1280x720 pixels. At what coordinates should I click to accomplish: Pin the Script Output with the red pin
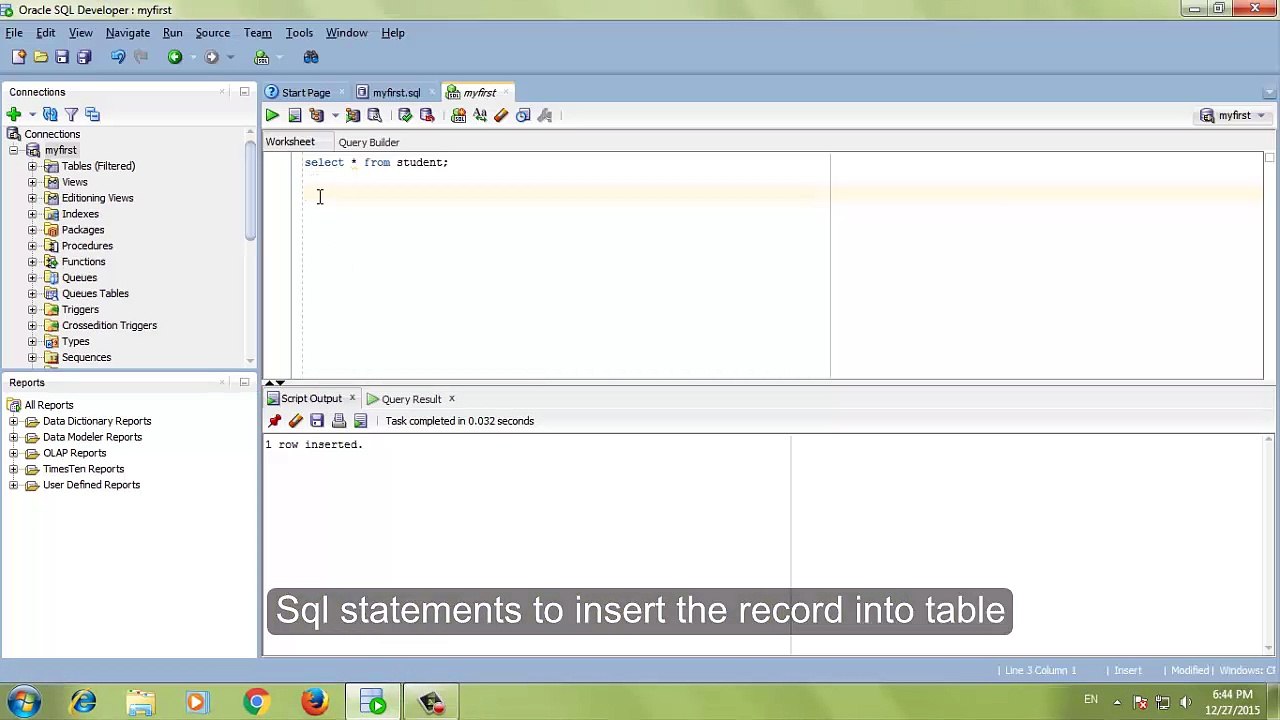[x=275, y=421]
